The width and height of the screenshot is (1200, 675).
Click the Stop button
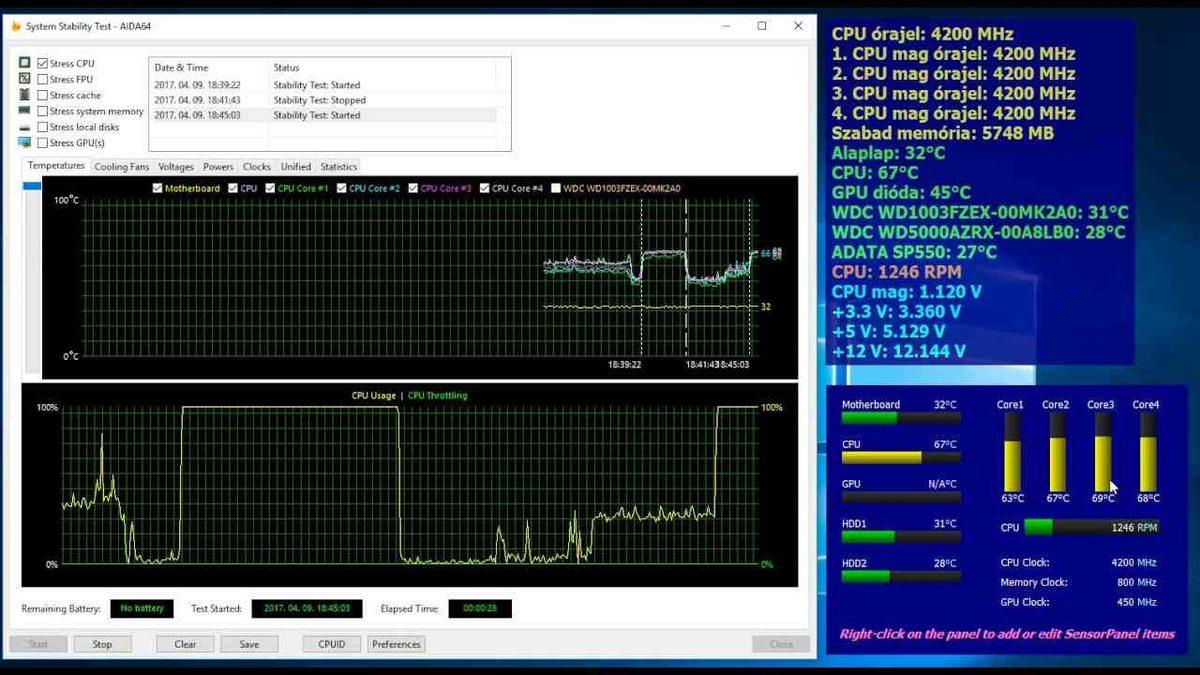[103, 644]
